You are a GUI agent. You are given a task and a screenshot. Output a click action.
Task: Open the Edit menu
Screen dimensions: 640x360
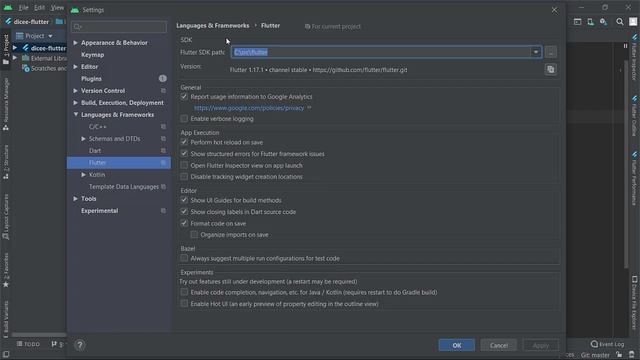(x=40, y=8)
